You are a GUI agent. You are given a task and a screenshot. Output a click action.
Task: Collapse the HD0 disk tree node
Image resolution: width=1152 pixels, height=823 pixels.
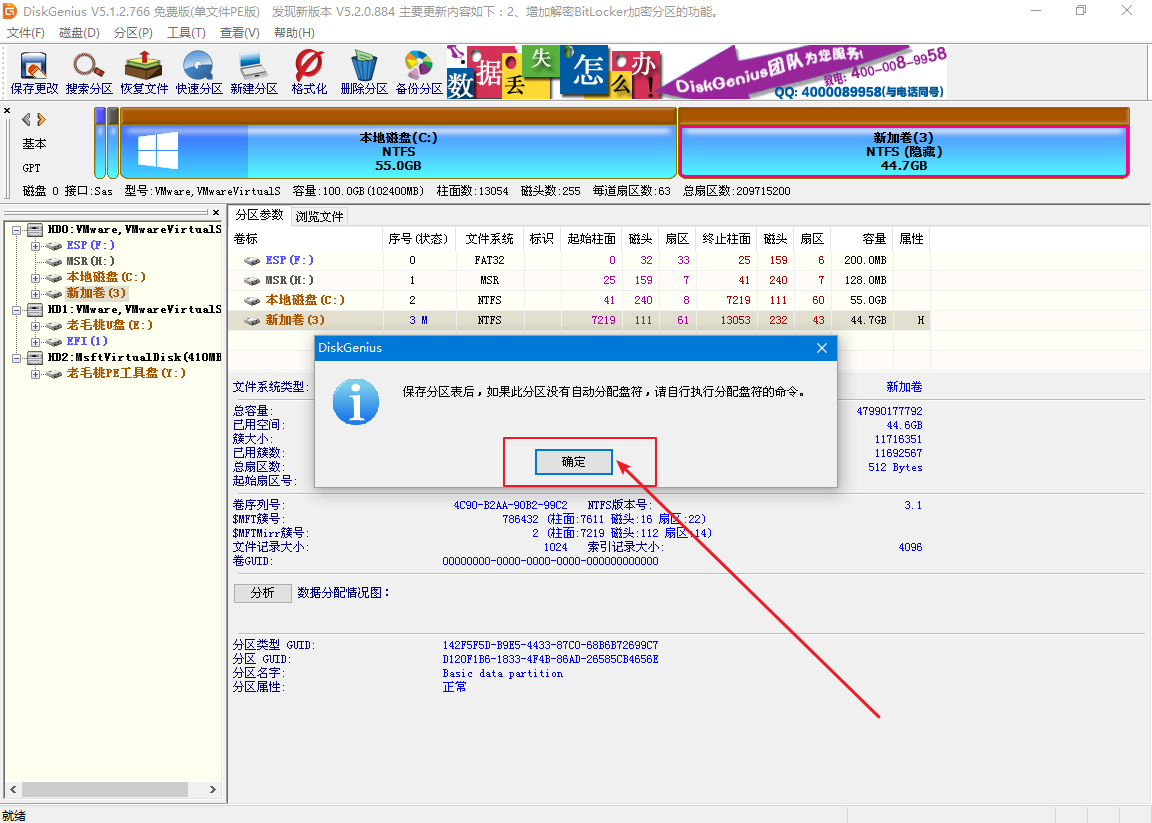pyautogui.click(x=16, y=230)
